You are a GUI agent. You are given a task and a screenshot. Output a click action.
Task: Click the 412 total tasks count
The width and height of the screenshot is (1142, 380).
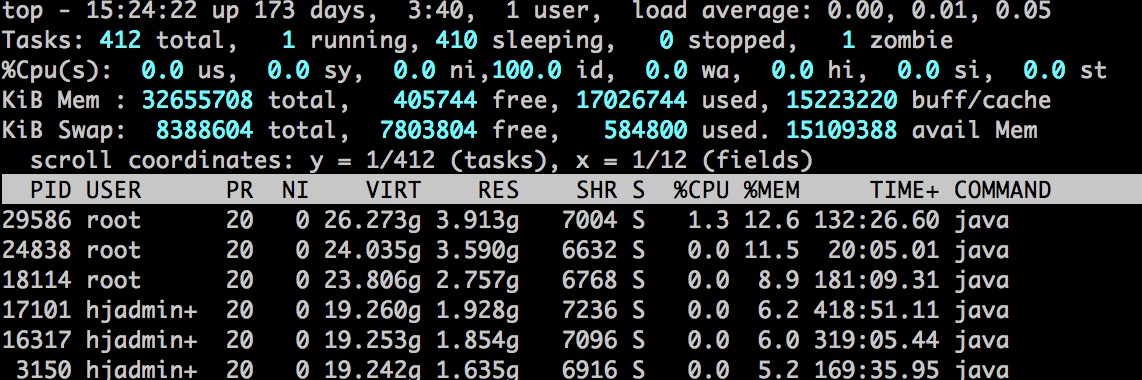[120, 39]
